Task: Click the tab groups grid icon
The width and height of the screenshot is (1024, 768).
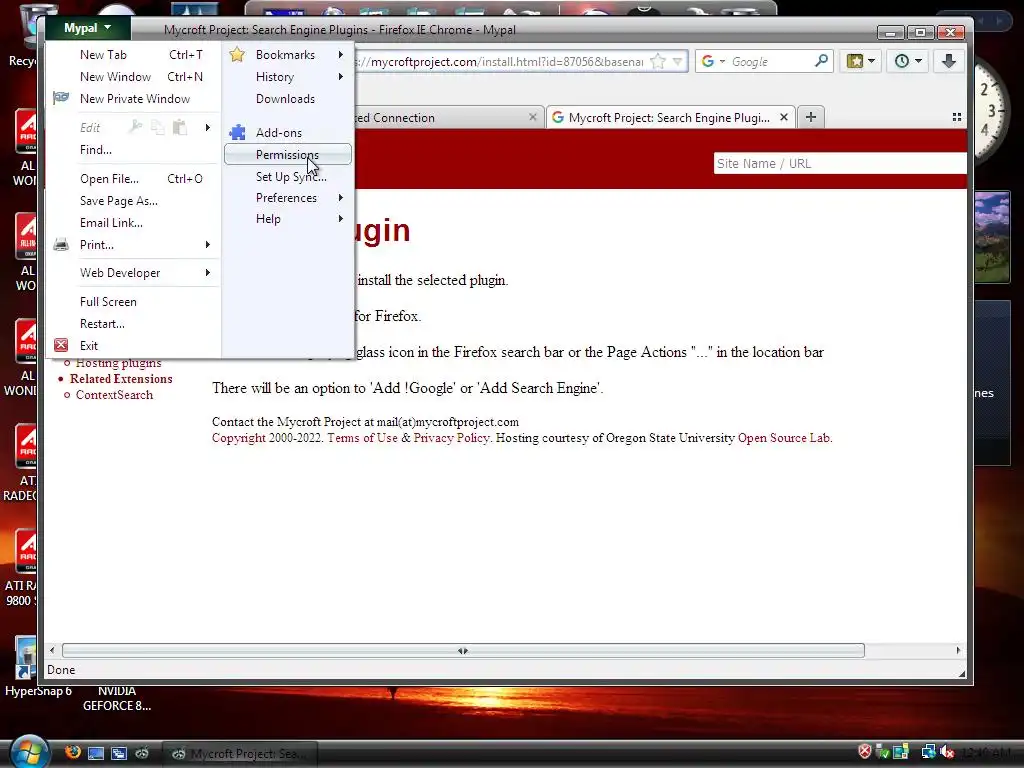Action: click(x=957, y=117)
